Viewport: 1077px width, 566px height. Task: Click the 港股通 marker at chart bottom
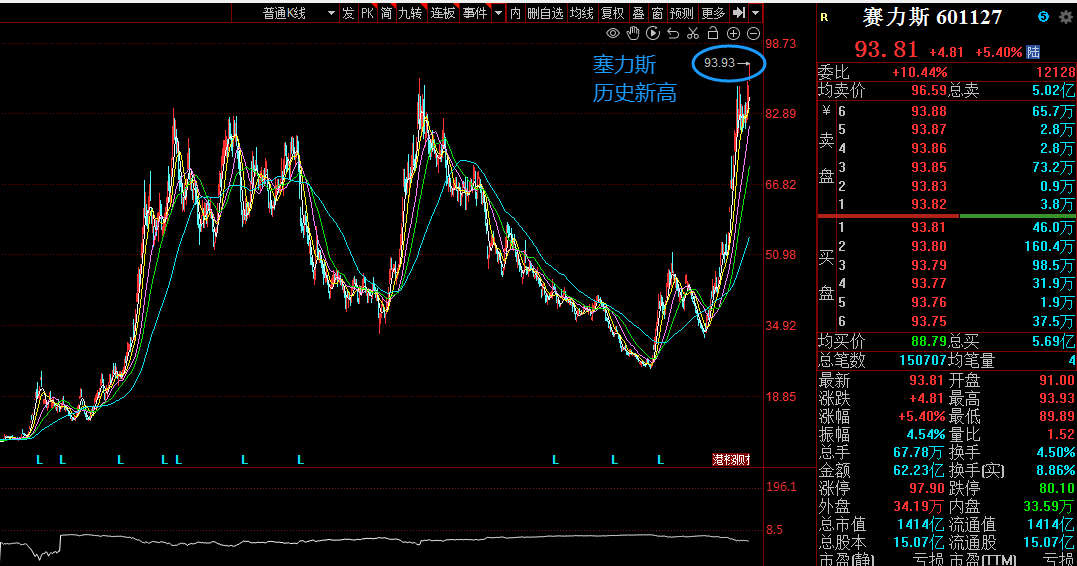(x=731, y=460)
